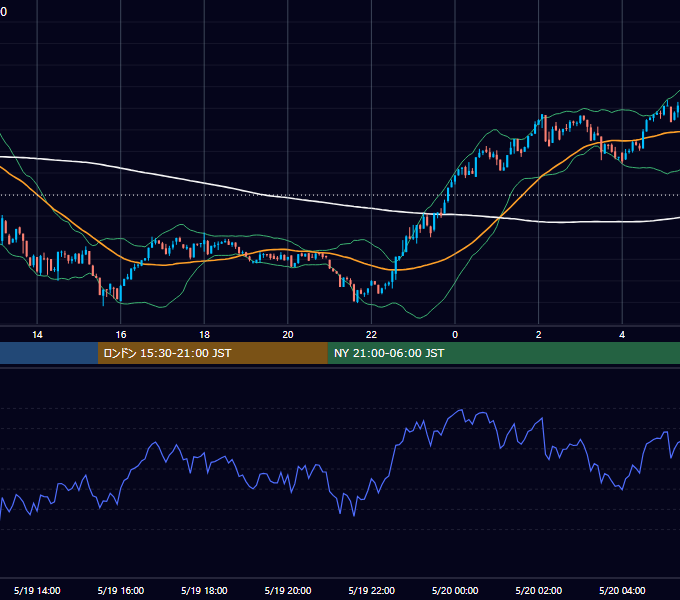Click the '20' hour axis label
The height and width of the screenshot is (600, 680).
click(x=288, y=335)
